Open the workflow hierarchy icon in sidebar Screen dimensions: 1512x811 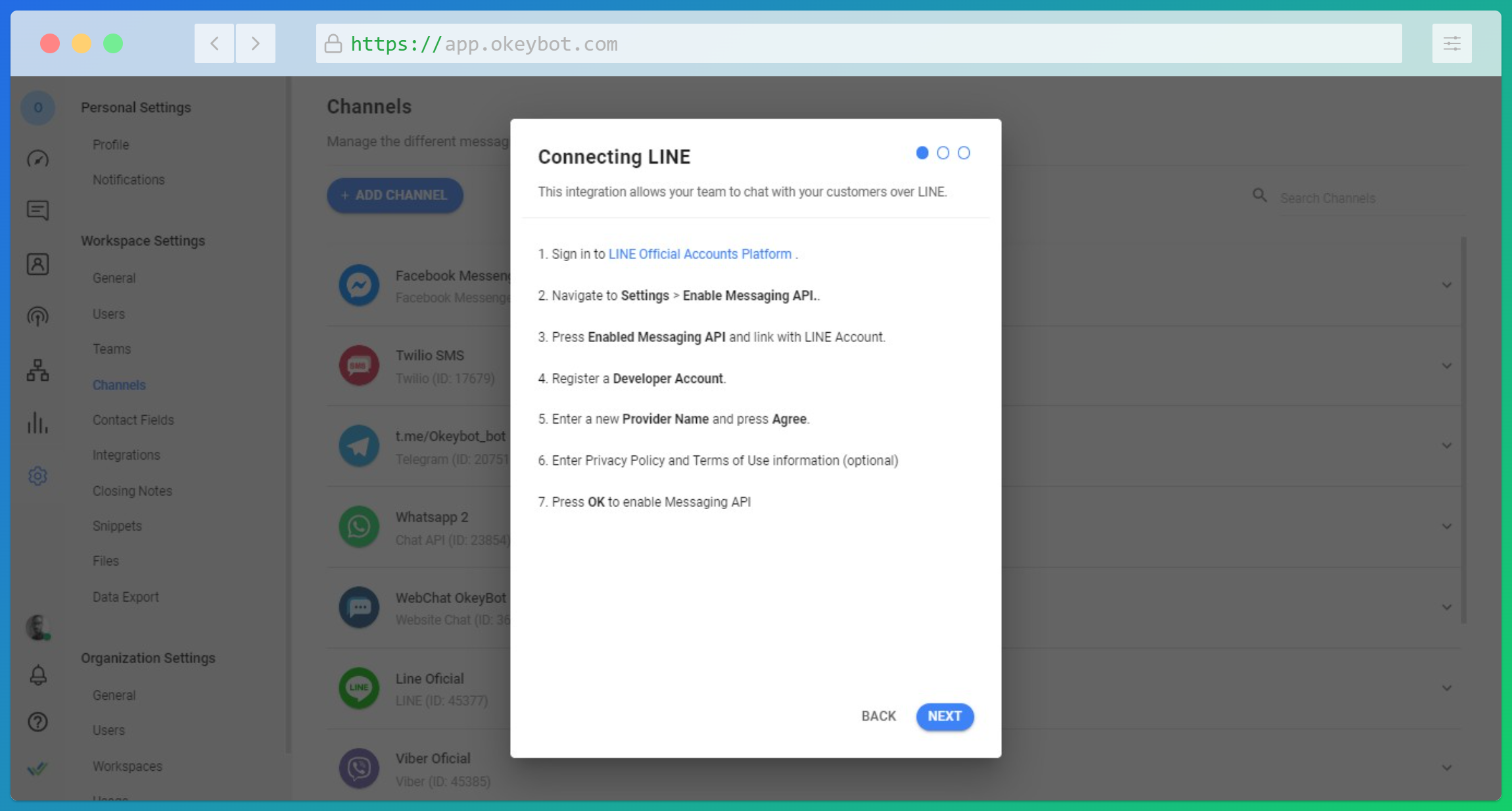coord(37,370)
